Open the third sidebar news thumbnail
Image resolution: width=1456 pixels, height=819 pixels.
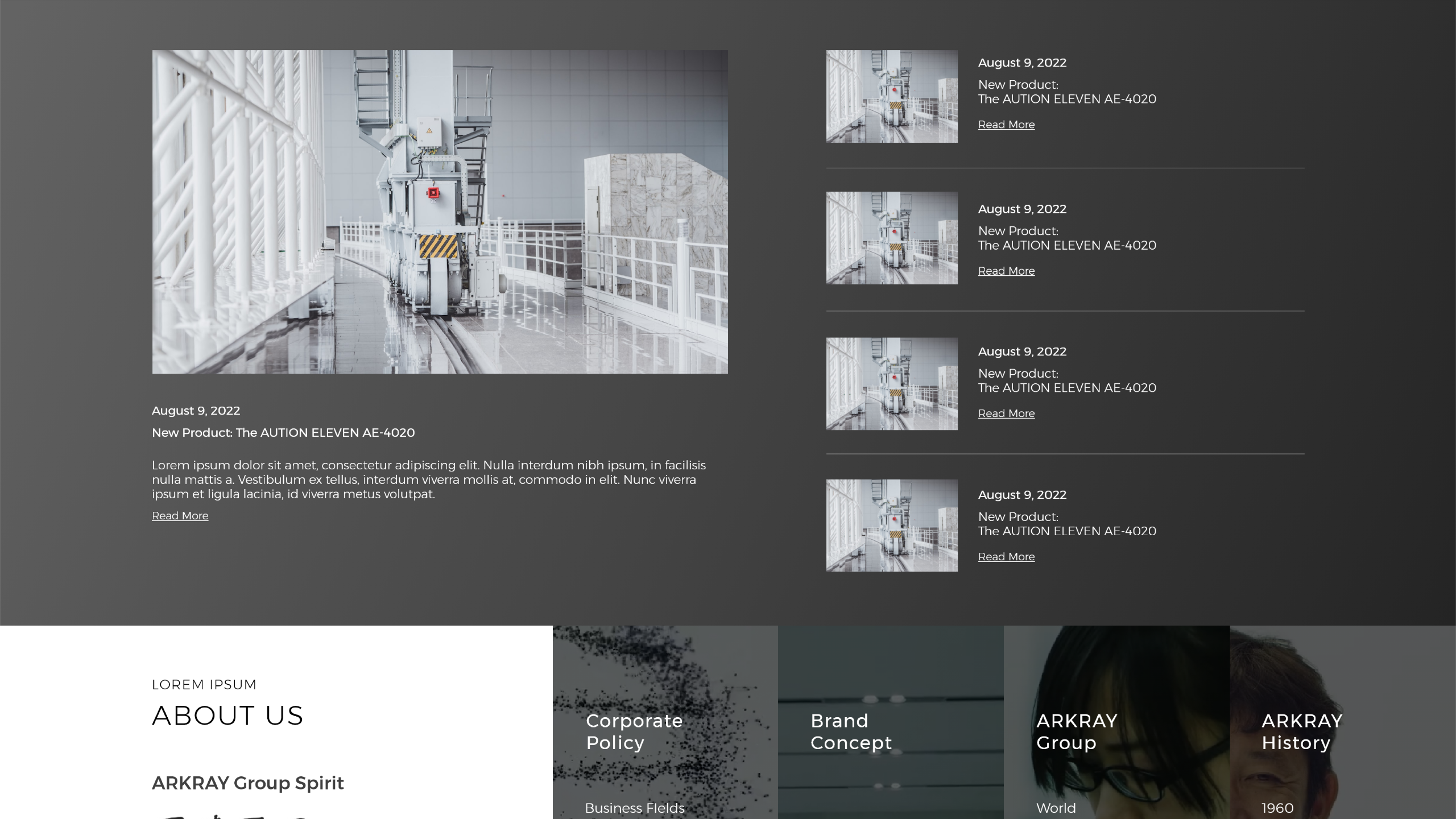891,384
